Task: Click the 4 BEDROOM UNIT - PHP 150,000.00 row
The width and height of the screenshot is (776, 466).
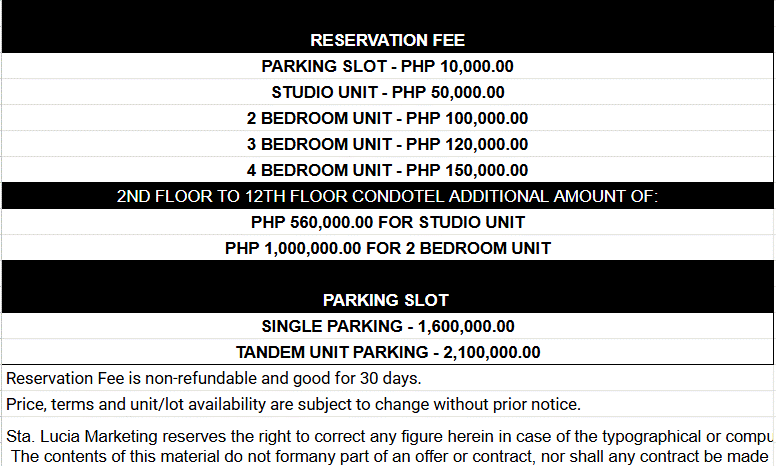Action: (387, 171)
